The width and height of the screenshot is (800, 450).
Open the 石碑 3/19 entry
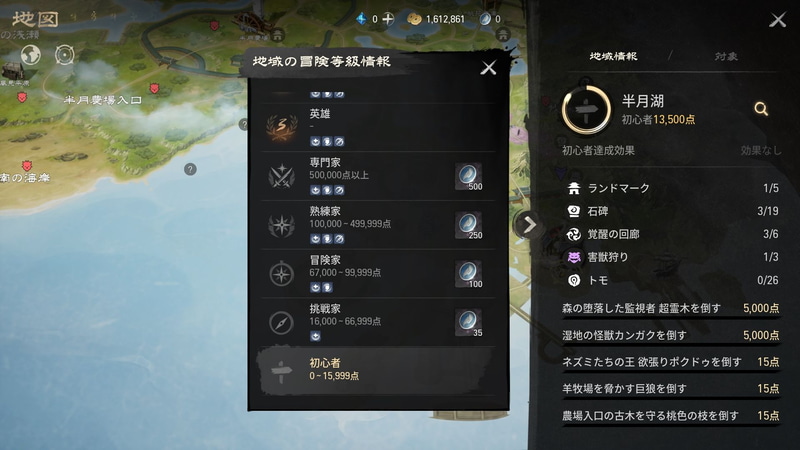click(x=672, y=211)
